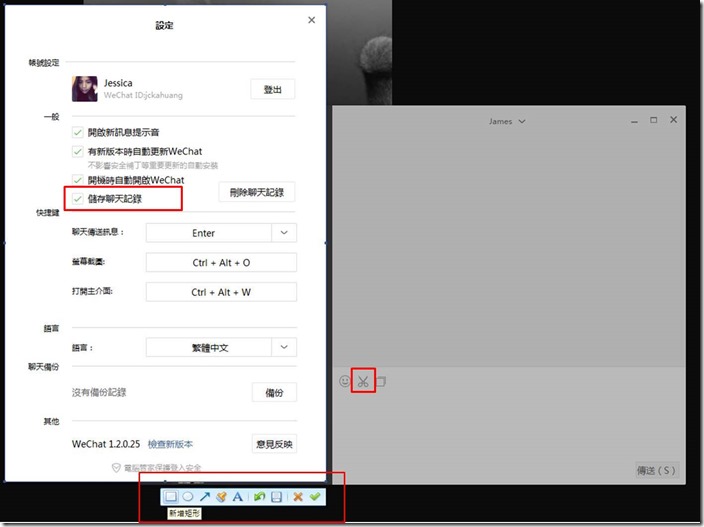Click the 傳送(S) send button
704x527 pixels.
(x=656, y=470)
